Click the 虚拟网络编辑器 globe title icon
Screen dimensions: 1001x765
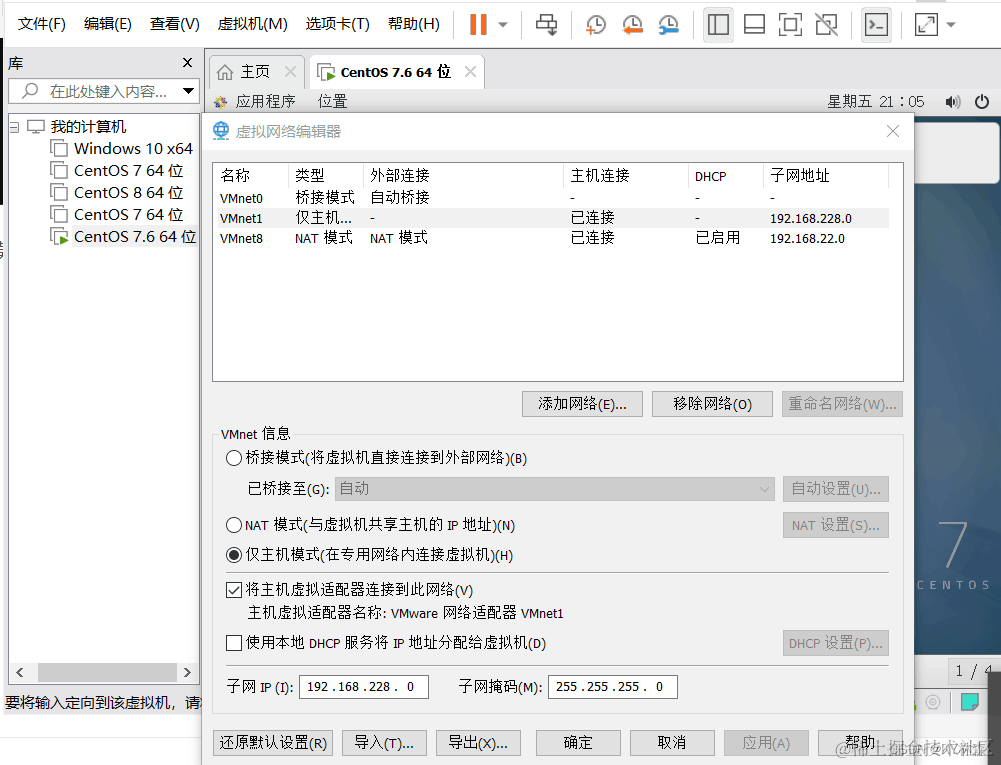coord(221,131)
